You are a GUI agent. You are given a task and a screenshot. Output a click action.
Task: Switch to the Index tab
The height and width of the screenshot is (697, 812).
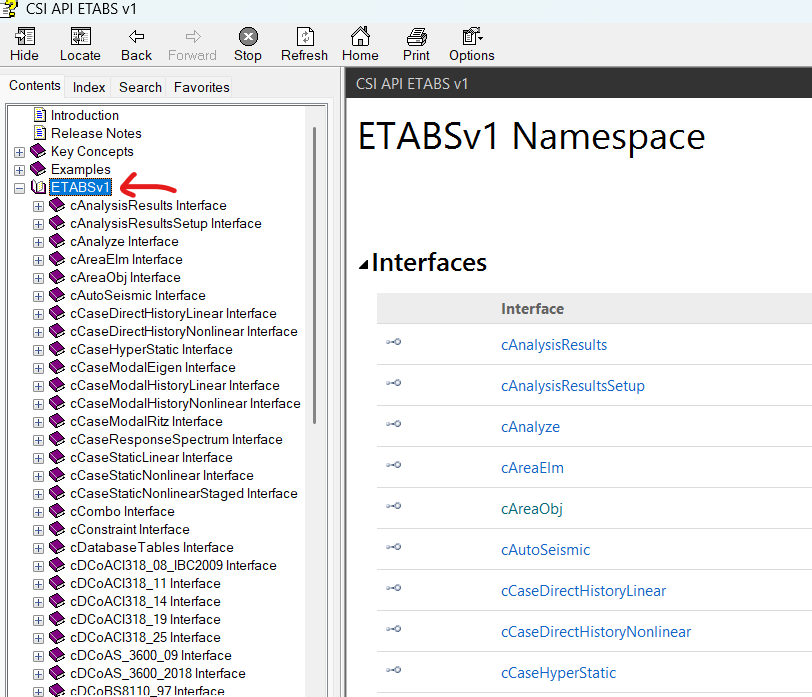tap(89, 87)
